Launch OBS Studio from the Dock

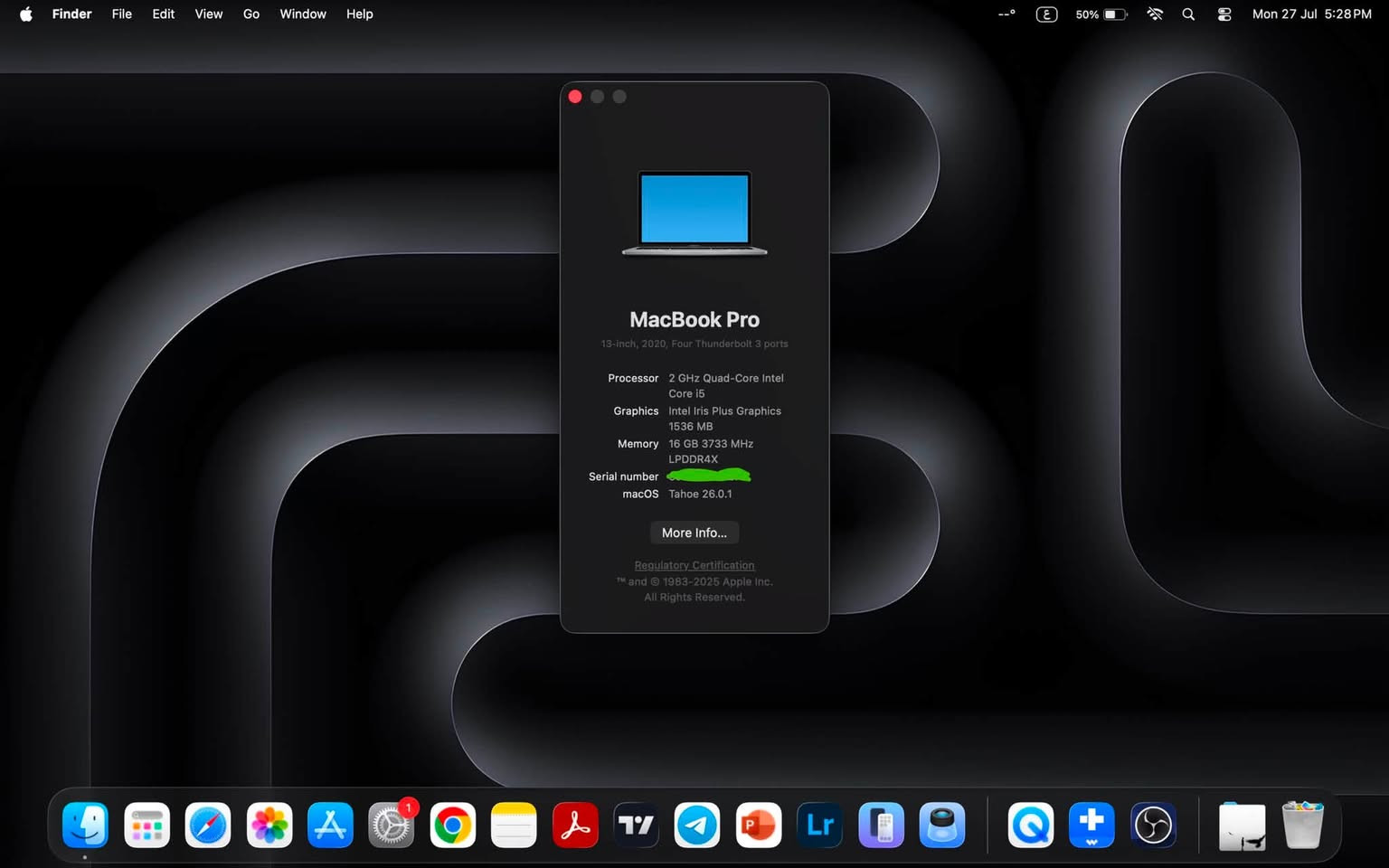[x=1153, y=825]
